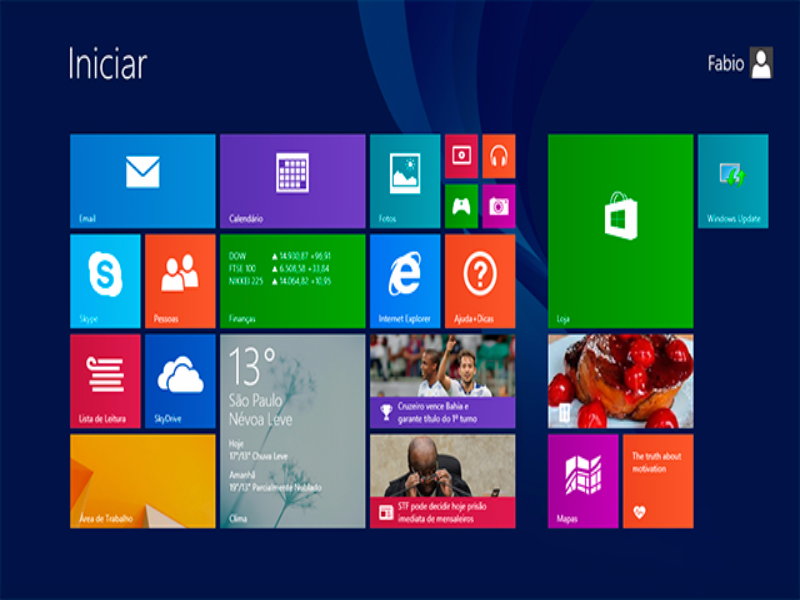Open the Finanças stock tile
This screenshot has width=800, height=600.
(x=293, y=281)
